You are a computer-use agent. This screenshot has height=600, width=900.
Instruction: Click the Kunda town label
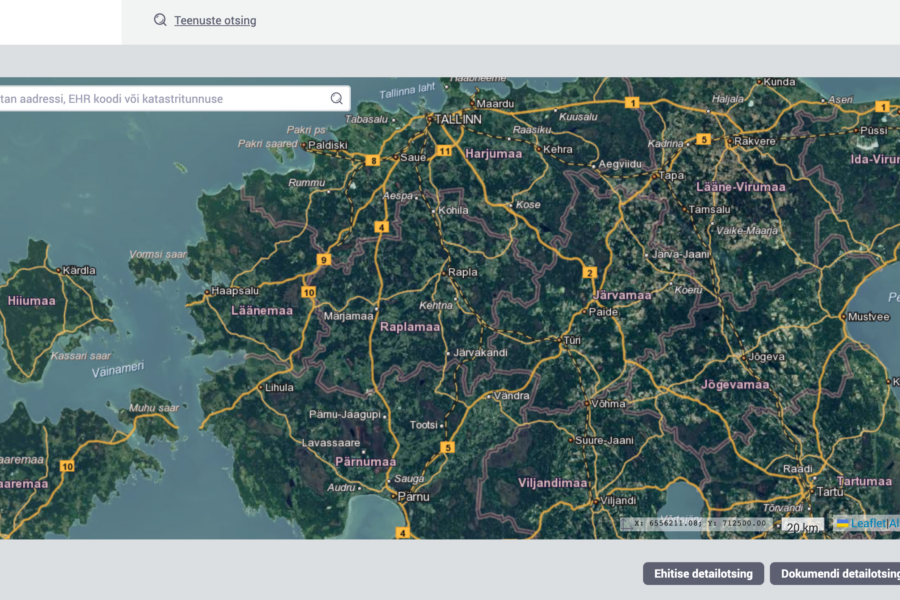779,82
